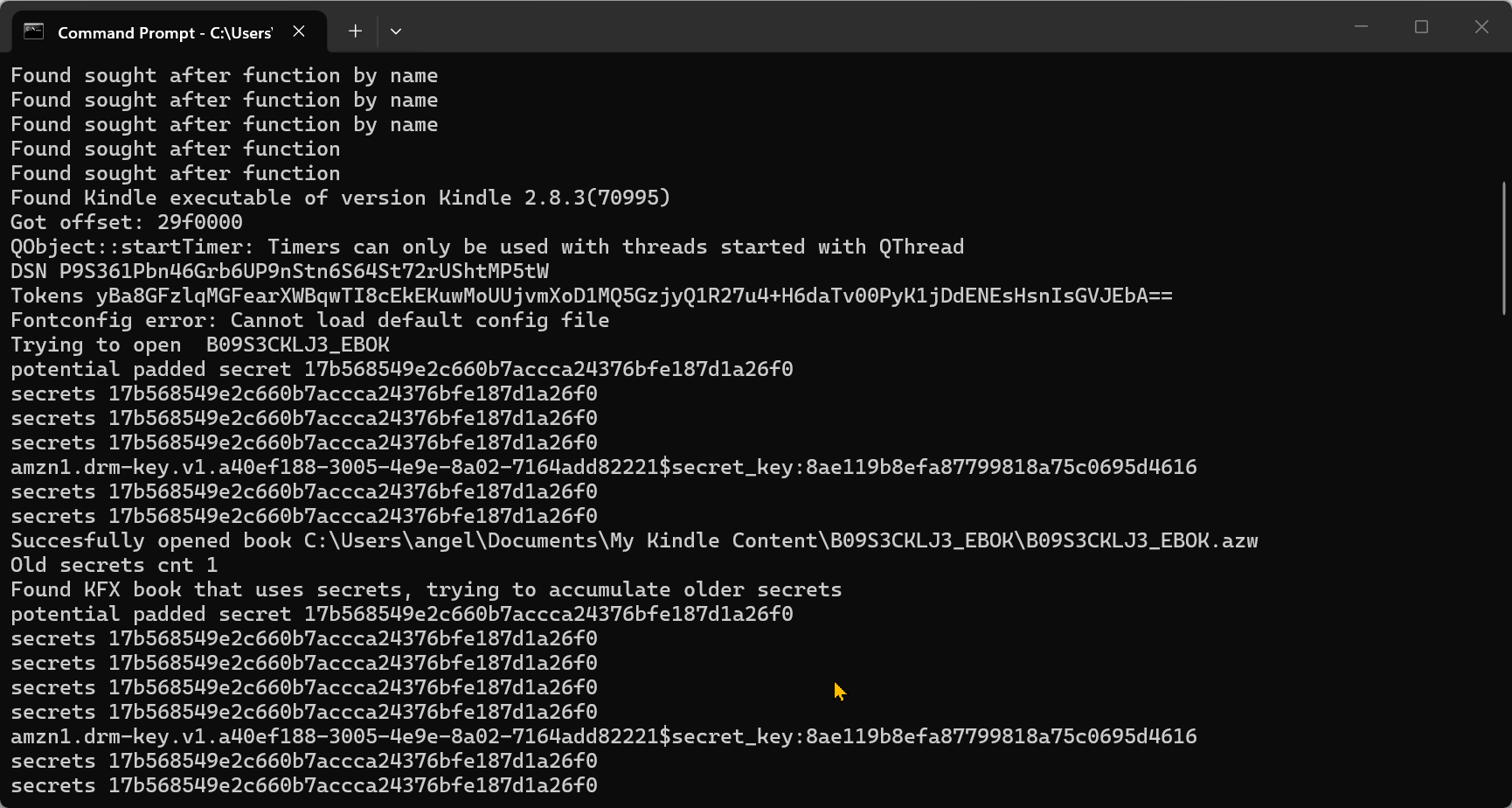Click the Command Prompt tab icon
The image size is (1512, 808).
pos(33,31)
